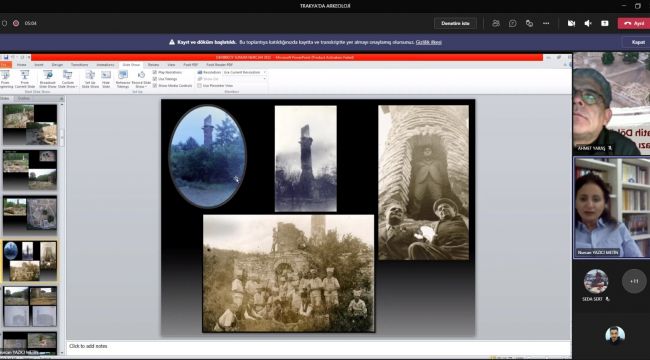Turn on the camera icon
Image resolution: width=650 pixels, height=360 pixels.
tap(571, 23)
